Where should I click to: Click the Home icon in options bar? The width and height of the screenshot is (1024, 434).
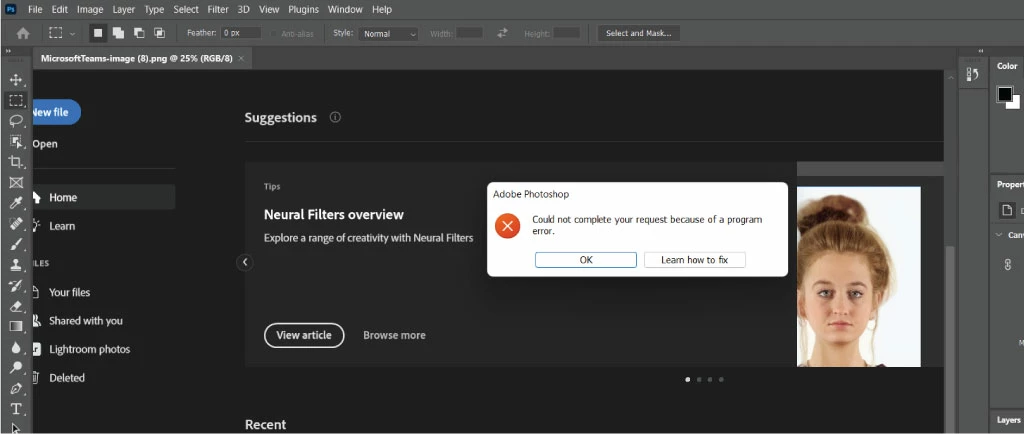[x=23, y=33]
